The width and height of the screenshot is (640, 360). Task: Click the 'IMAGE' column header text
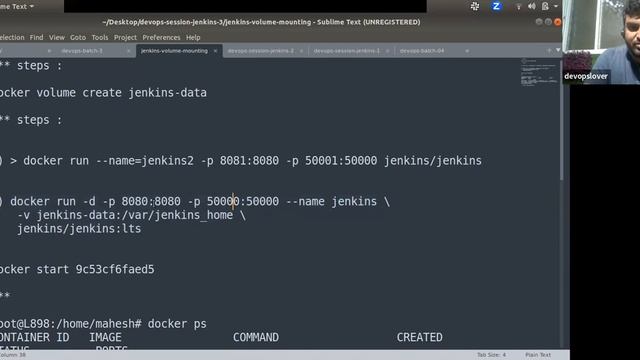105,338
